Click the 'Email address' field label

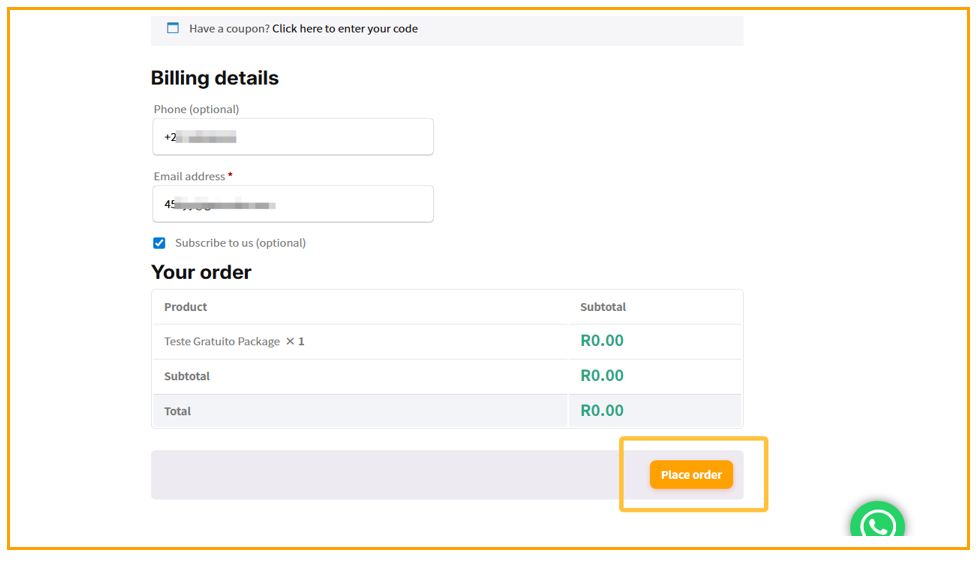coord(190,176)
